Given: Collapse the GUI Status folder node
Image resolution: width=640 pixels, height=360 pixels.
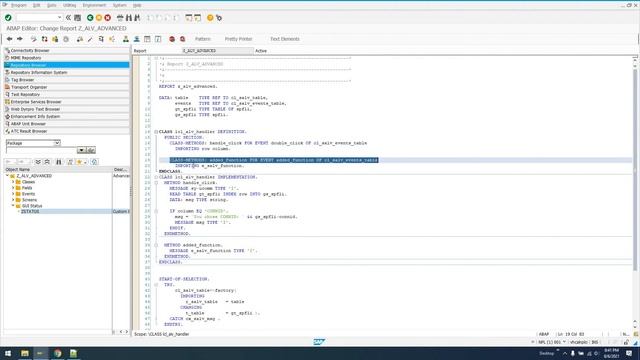Looking at the screenshot, I should tap(13, 206).
